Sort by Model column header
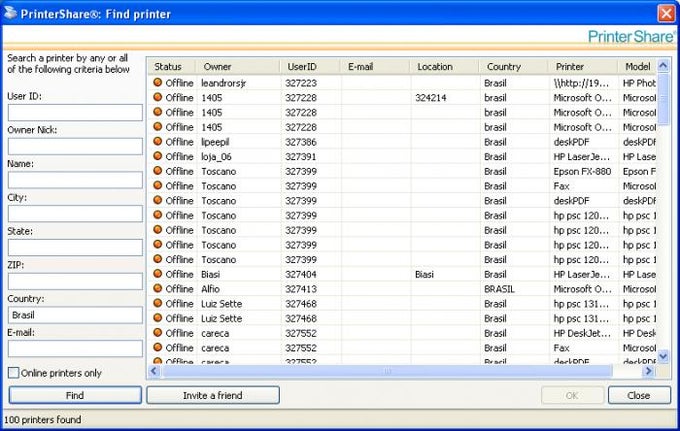The width and height of the screenshot is (680, 431). [x=638, y=66]
